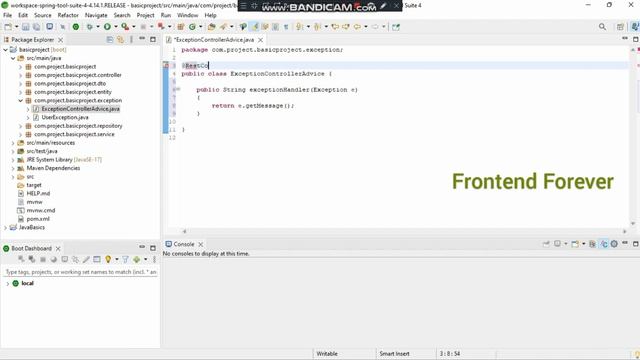The image size is (640, 360).
Task: Click the Smart Insert status bar entry
Action: [394, 353]
